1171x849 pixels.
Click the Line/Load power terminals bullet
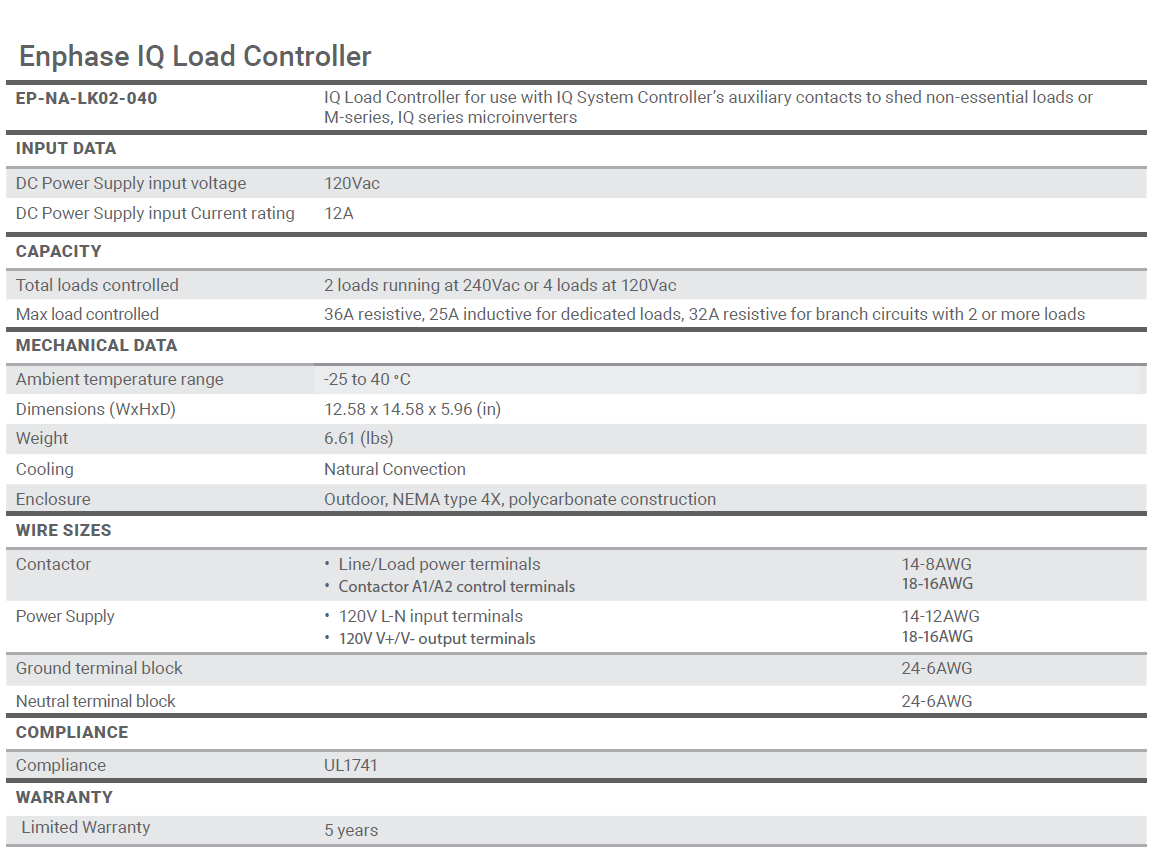pyautogui.click(x=439, y=564)
